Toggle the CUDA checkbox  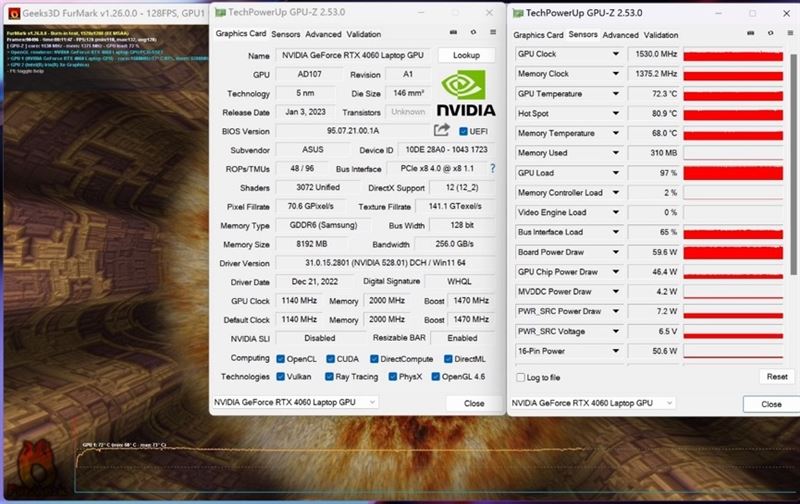pos(330,359)
